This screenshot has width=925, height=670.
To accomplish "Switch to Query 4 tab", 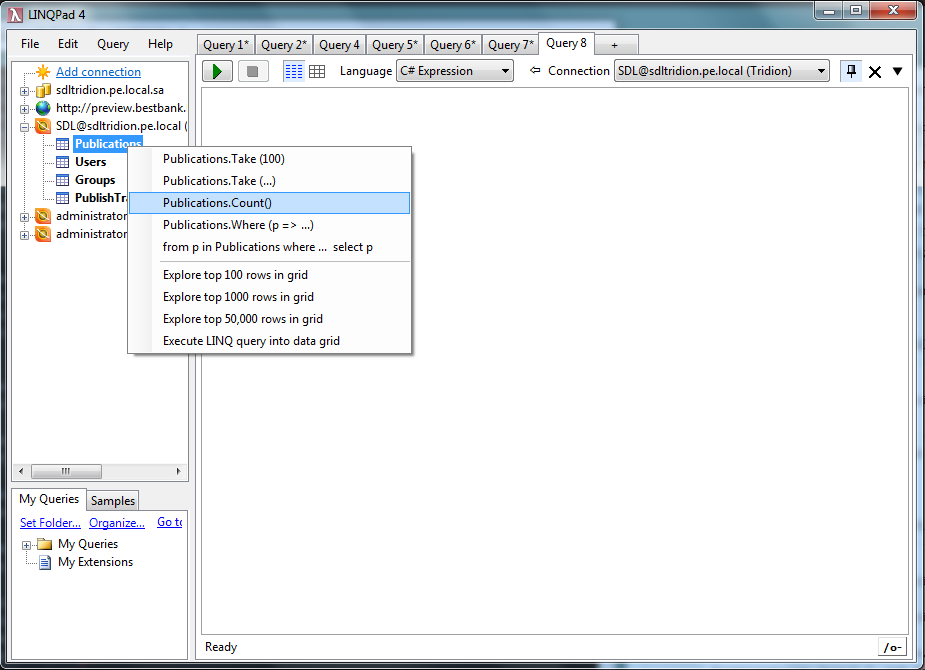I will pyautogui.click(x=339, y=45).
